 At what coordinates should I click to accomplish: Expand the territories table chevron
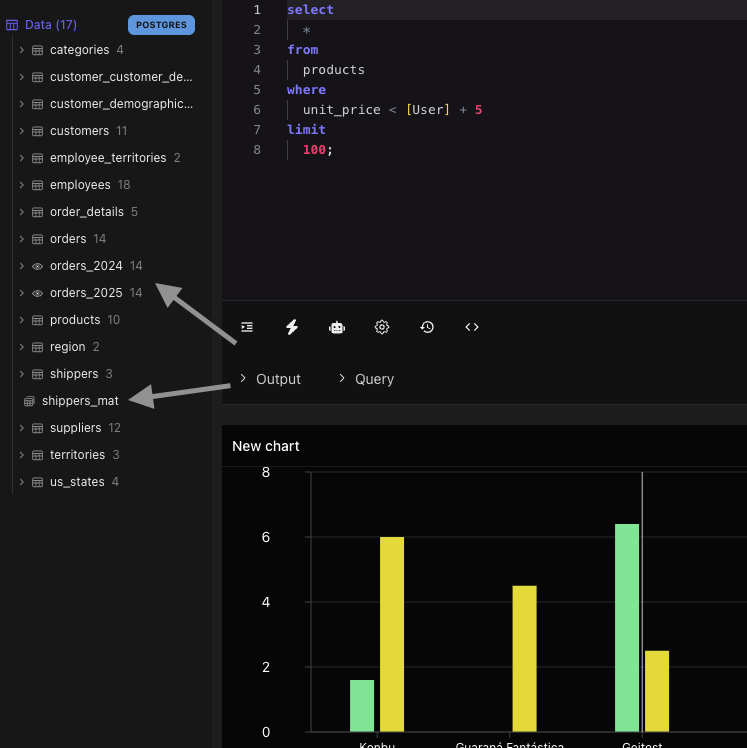(21, 455)
